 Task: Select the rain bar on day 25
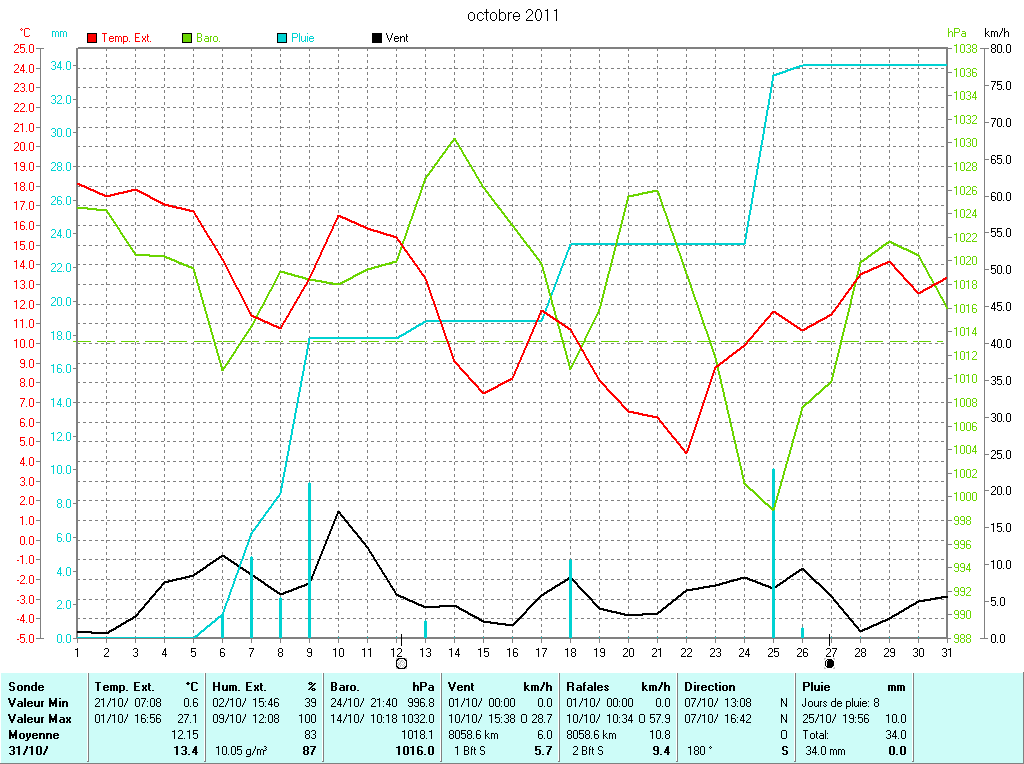click(x=773, y=553)
